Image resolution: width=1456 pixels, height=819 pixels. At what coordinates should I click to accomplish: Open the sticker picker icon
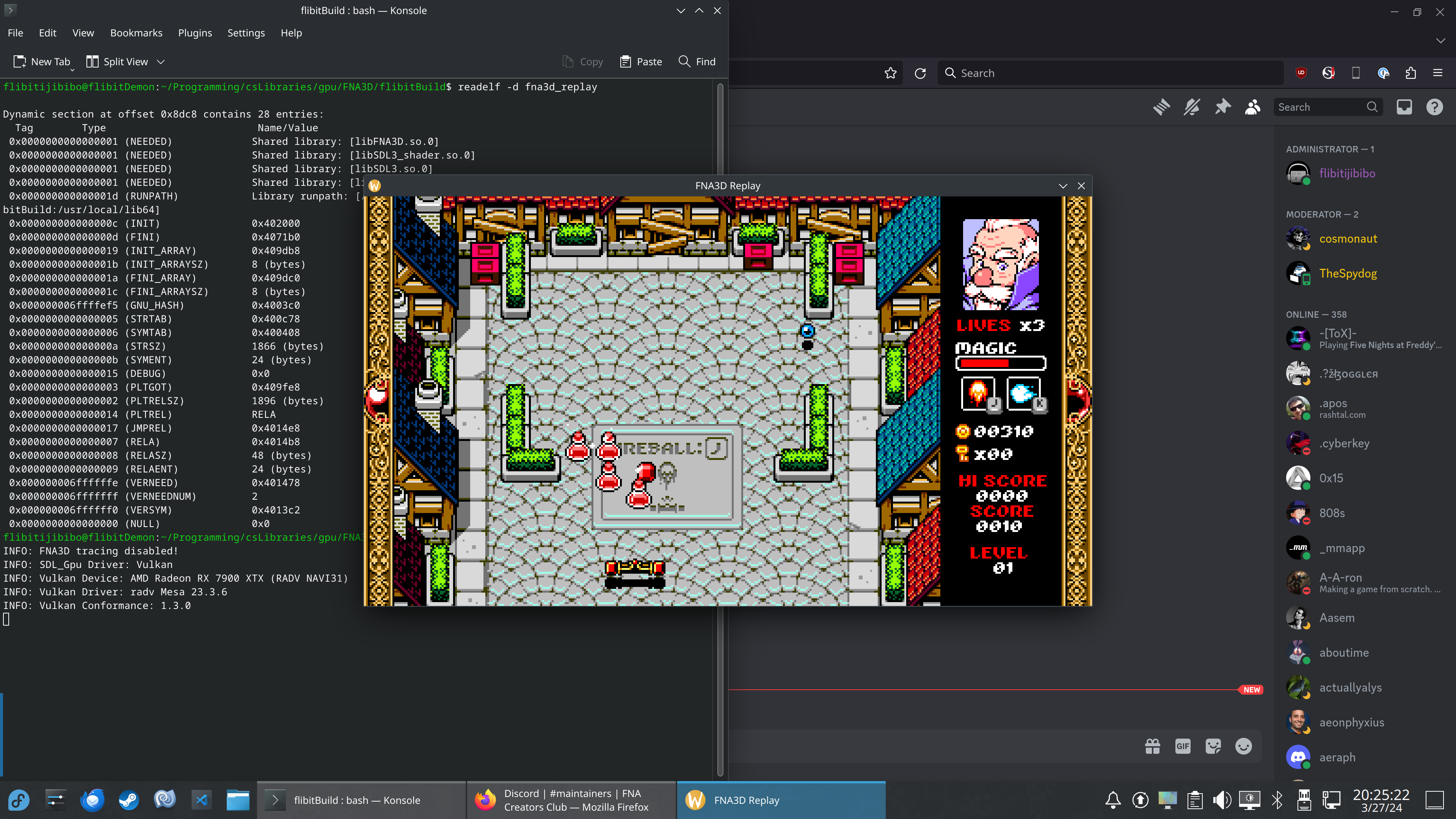click(1213, 746)
